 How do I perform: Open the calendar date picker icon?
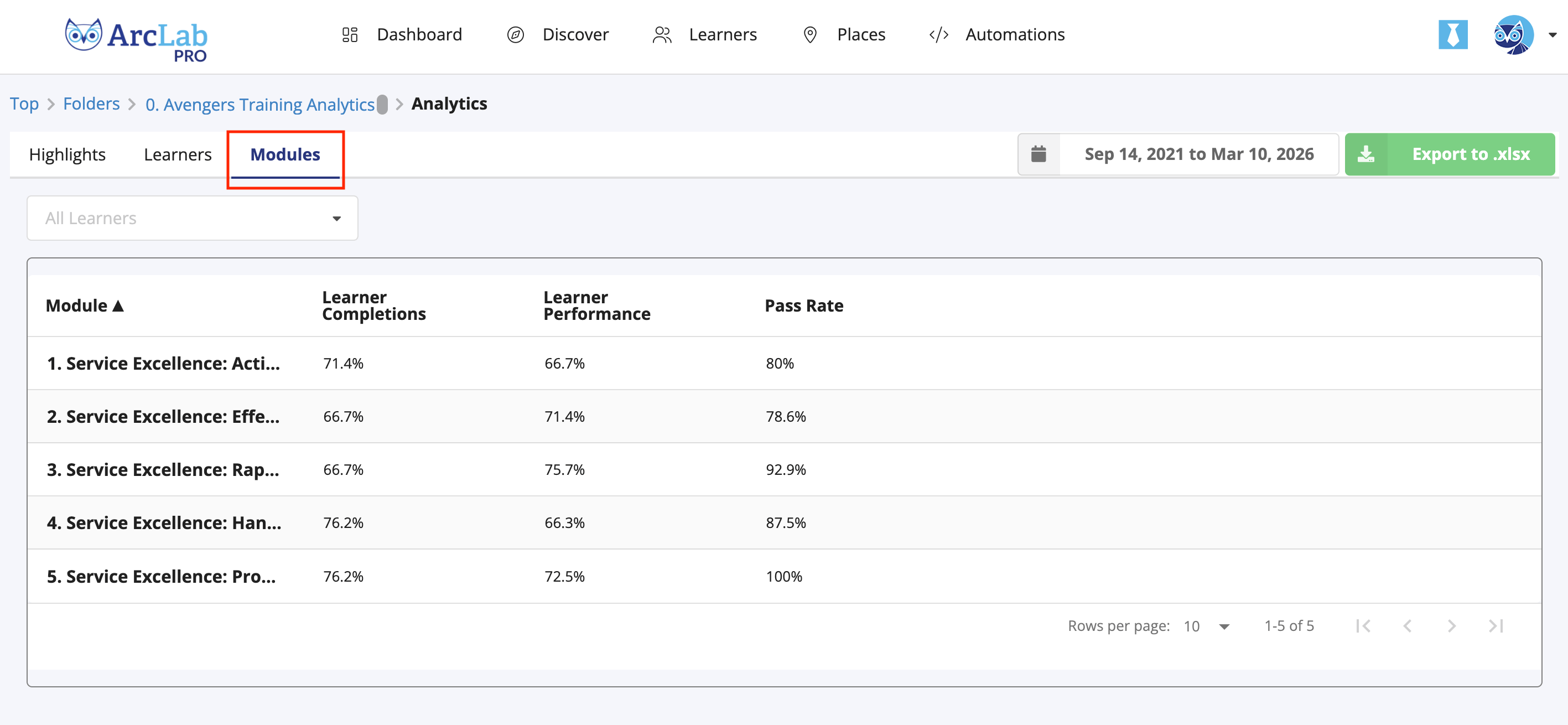pyautogui.click(x=1039, y=154)
